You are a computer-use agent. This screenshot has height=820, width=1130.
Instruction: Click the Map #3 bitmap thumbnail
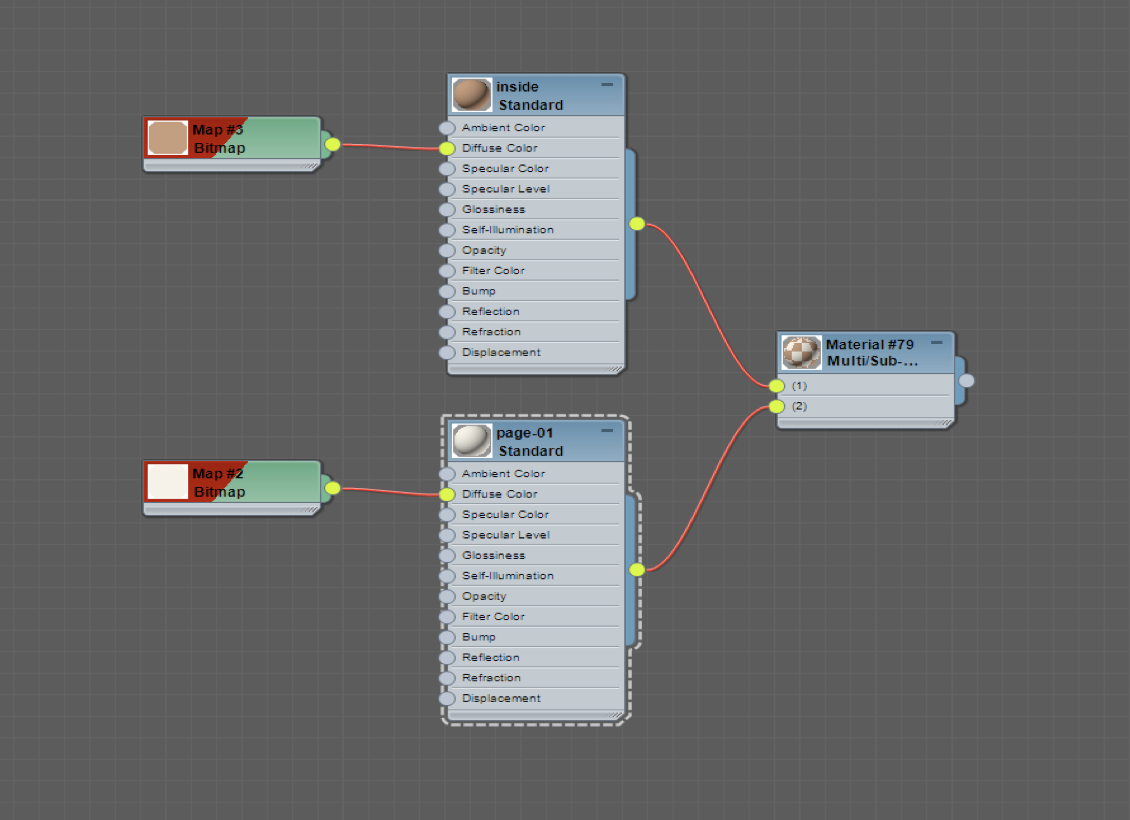click(x=168, y=138)
